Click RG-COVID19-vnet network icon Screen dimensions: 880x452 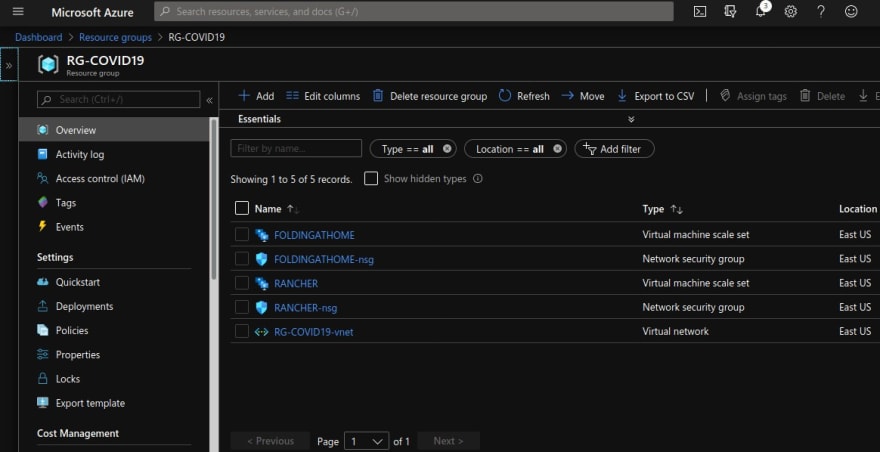click(262, 332)
